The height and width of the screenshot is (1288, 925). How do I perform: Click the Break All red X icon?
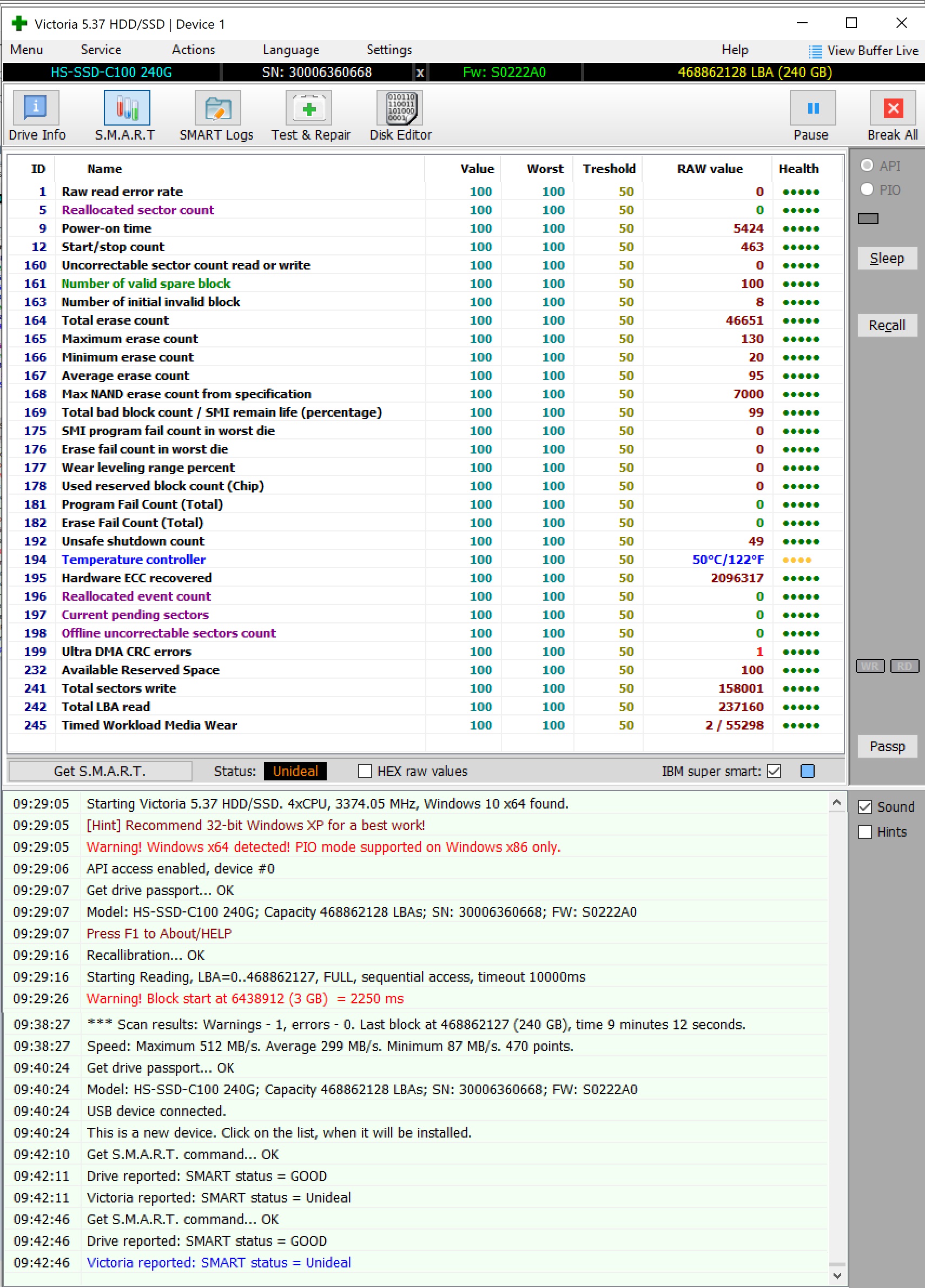click(x=893, y=108)
